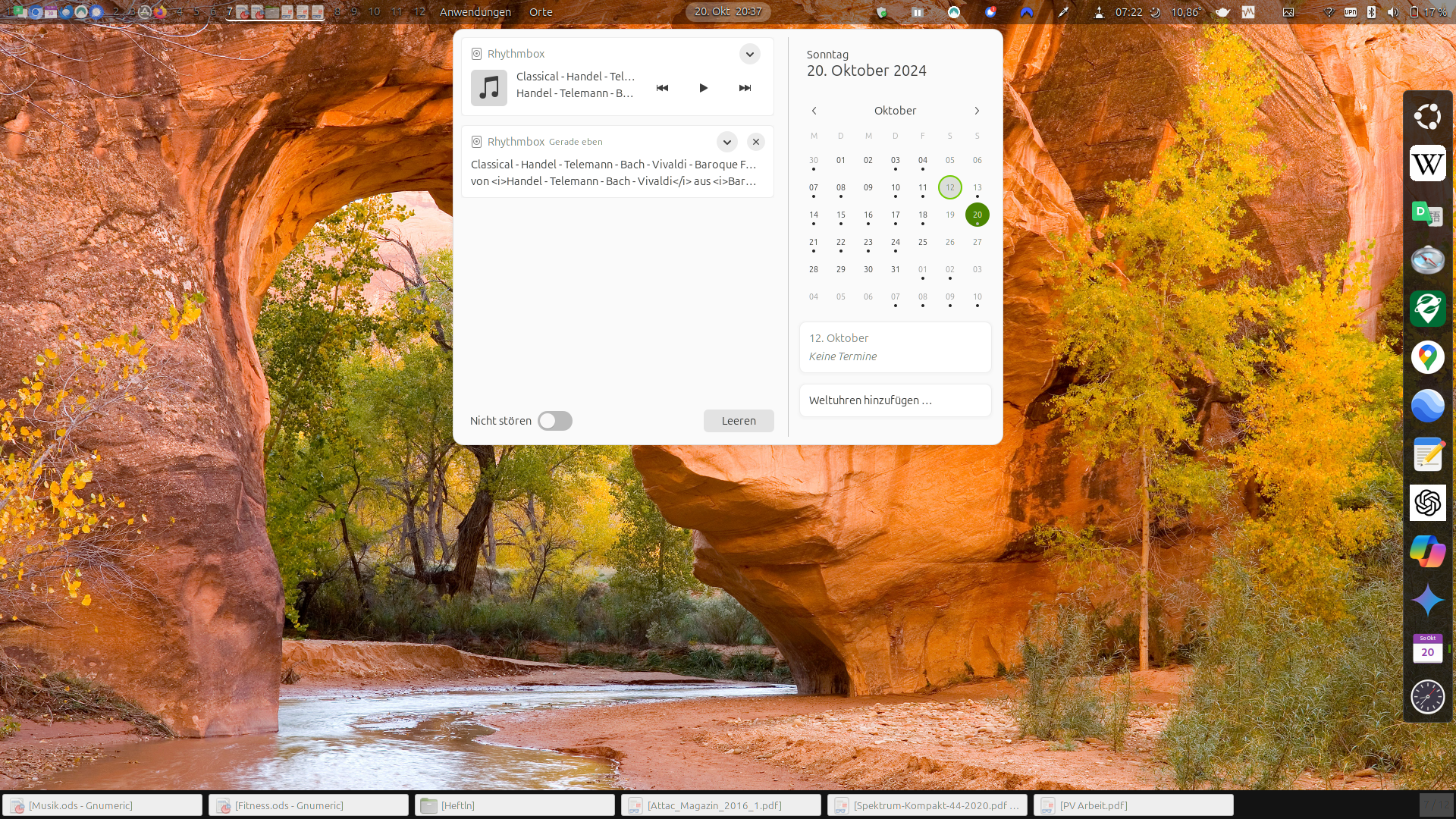Image resolution: width=1456 pixels, height=819 pixels.
Task: Click Weltuhren hinzufügen button
Action: click(895, 400)
